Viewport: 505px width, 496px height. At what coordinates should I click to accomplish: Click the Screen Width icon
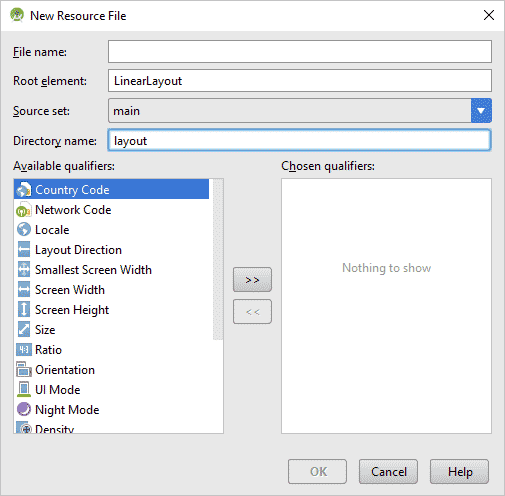[x=24, y=290]
